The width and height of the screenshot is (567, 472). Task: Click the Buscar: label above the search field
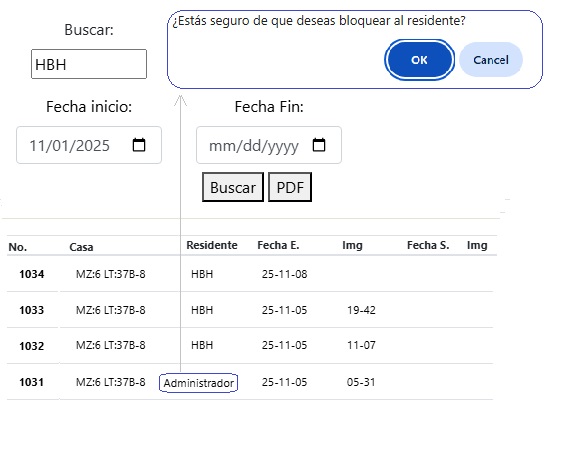click(89, 30)
